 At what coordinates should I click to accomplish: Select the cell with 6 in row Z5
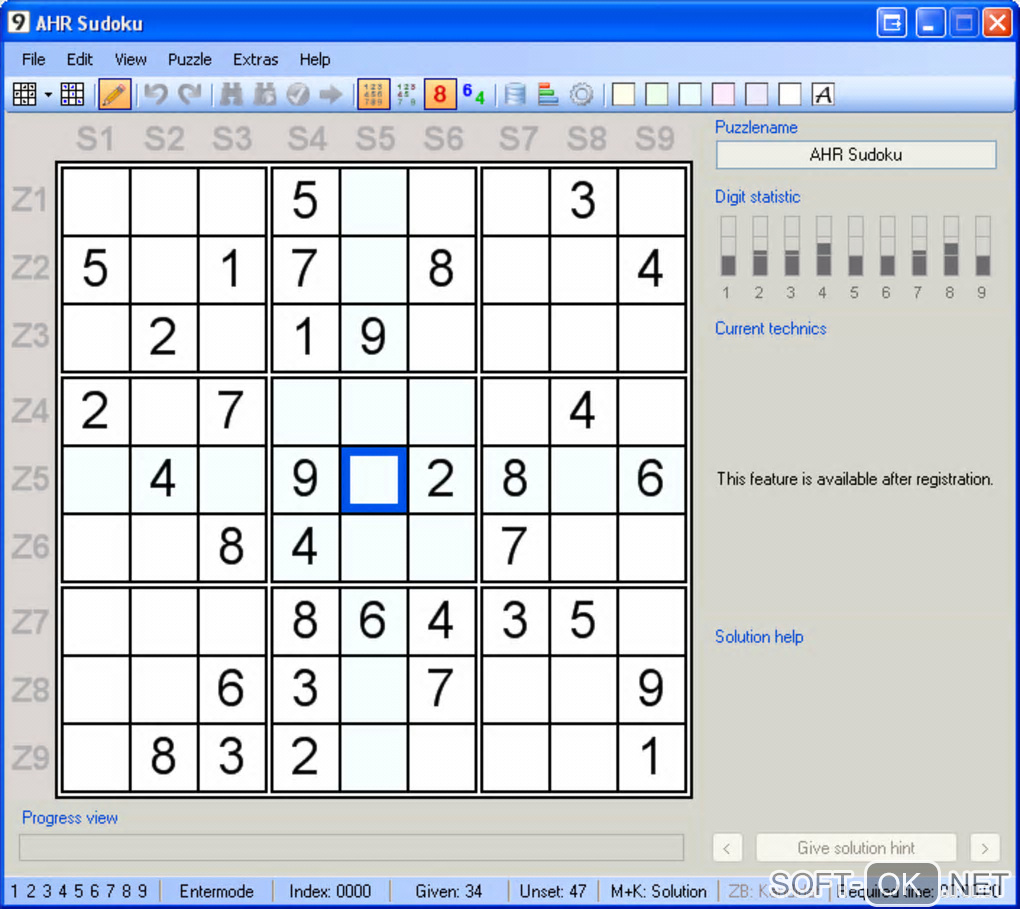click(x=651, y=478)
